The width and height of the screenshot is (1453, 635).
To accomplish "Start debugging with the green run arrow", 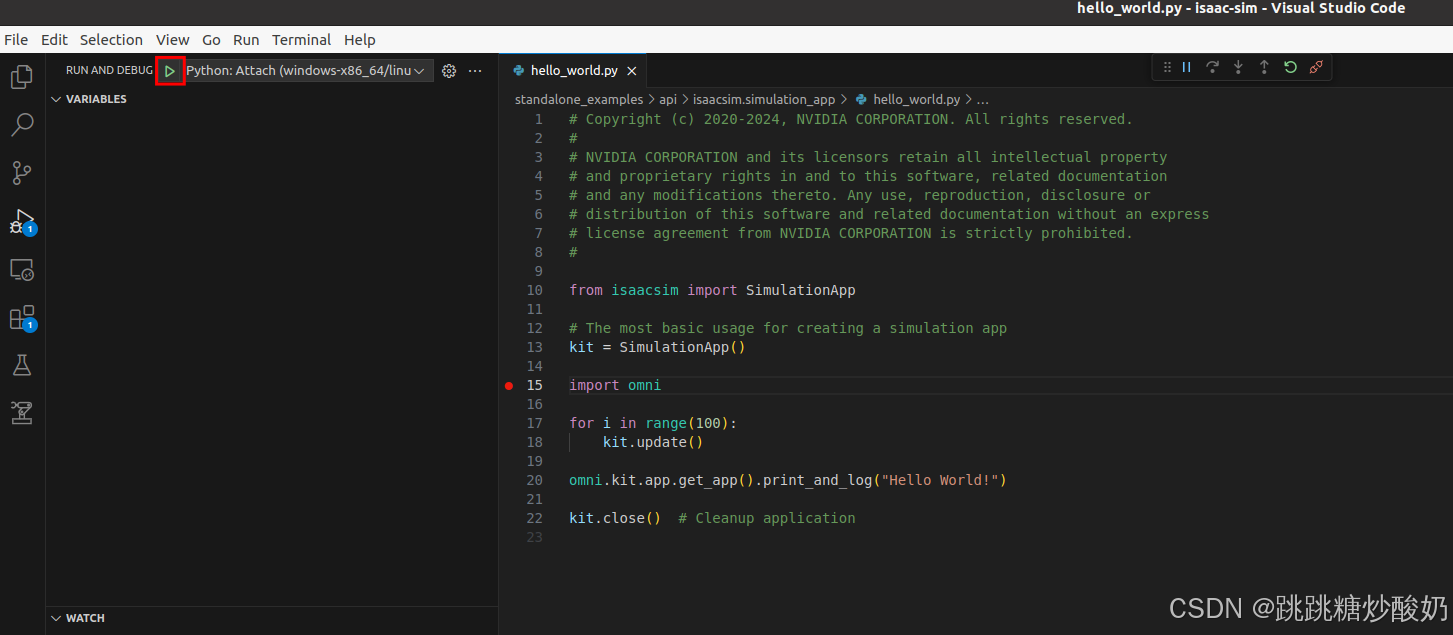I will 170,70.
